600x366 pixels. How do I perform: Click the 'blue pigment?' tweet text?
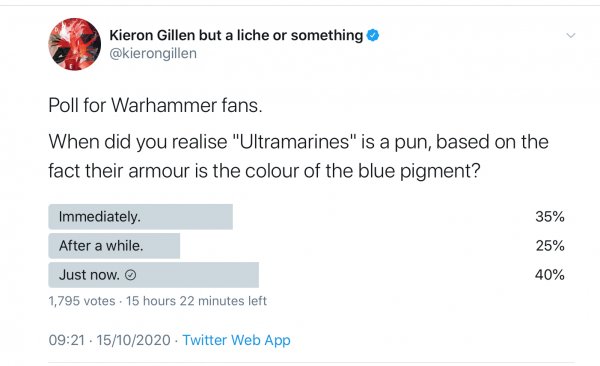419,171
